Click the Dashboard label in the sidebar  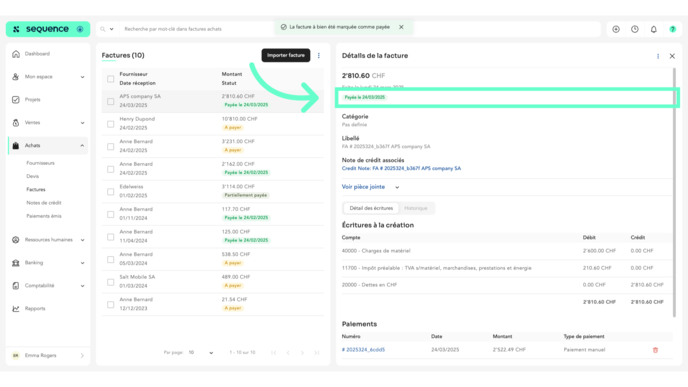(37, 54)
